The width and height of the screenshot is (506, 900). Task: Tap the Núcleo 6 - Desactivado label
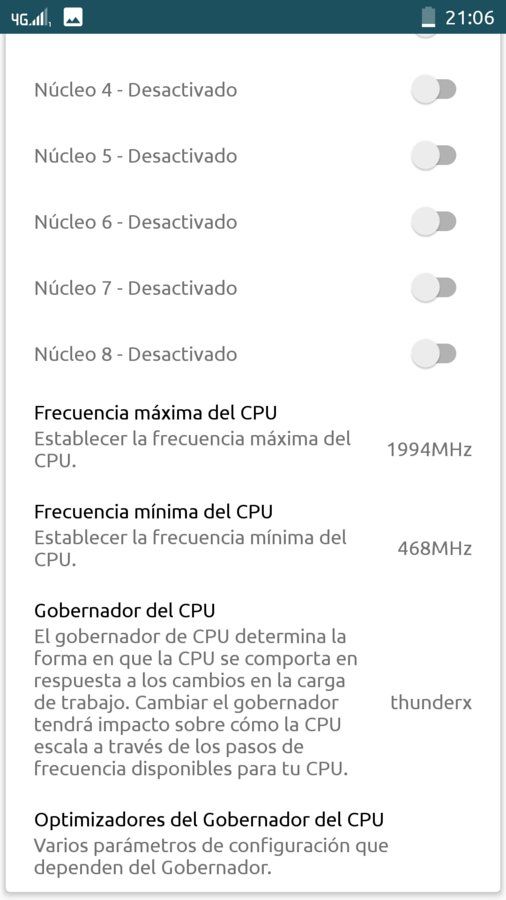point(135,222)
